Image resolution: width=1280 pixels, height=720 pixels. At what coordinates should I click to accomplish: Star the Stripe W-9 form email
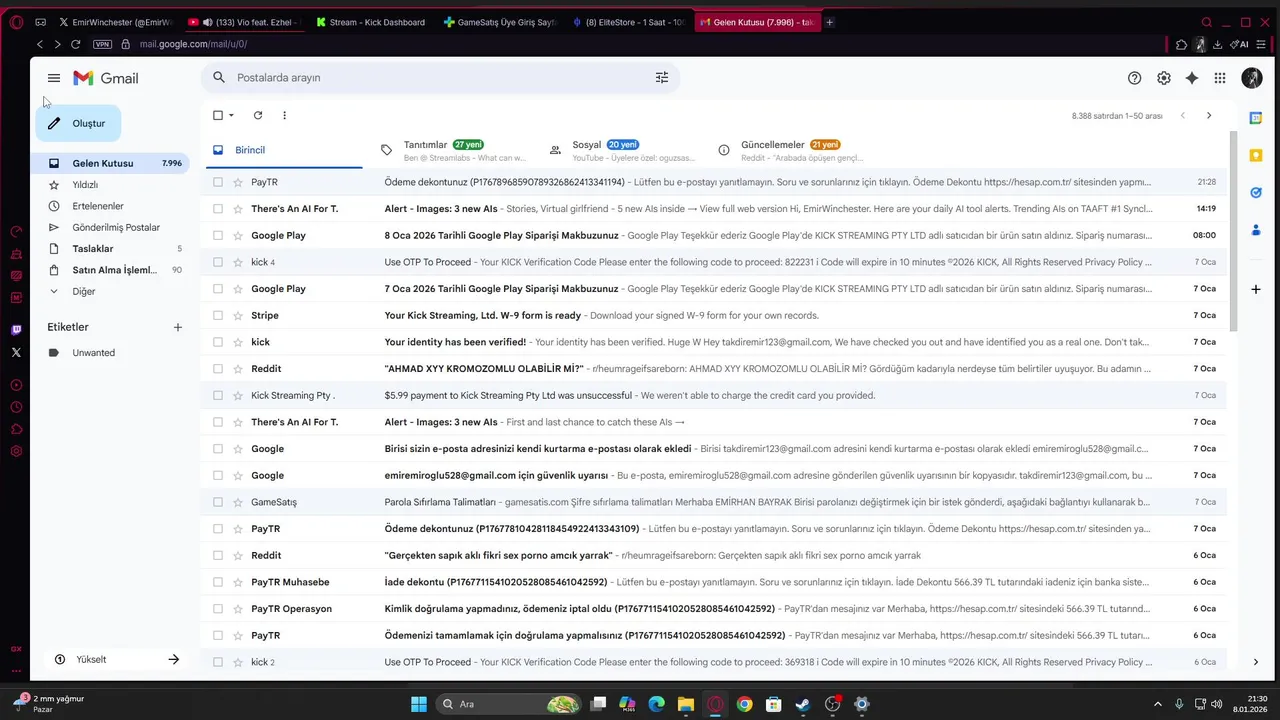pos(238,315)
